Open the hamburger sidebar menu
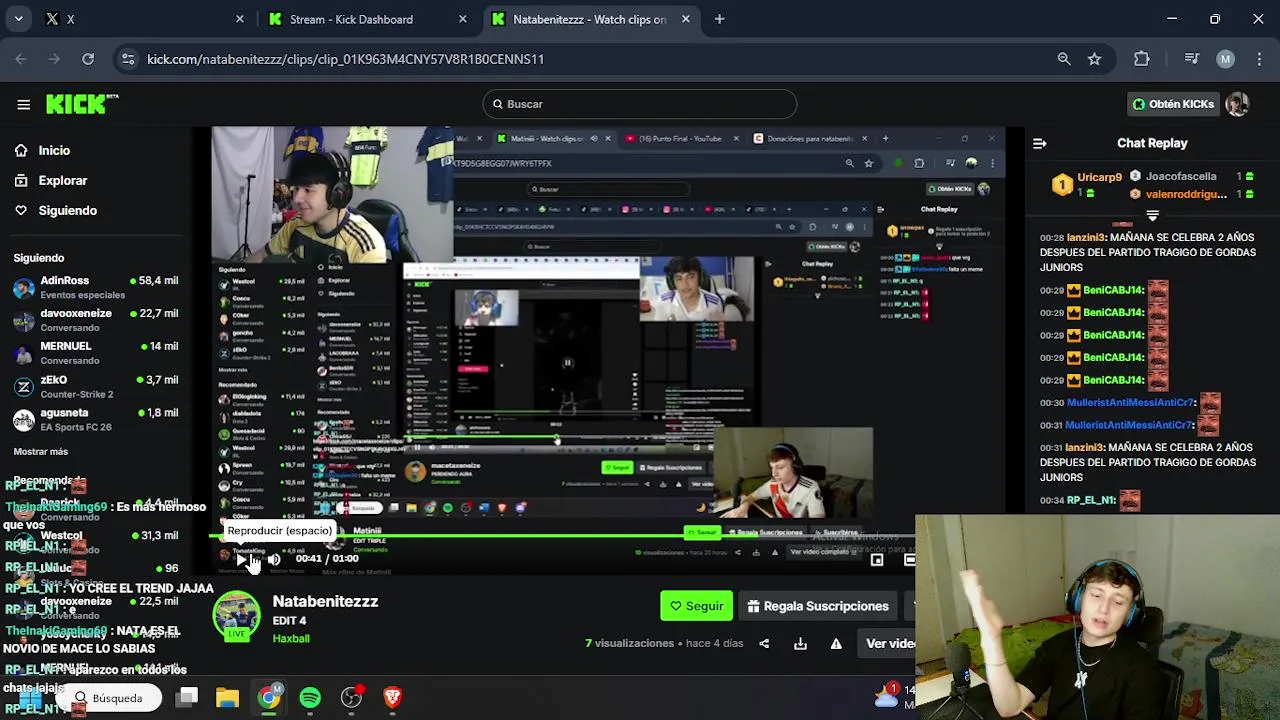 click(23, 104)
